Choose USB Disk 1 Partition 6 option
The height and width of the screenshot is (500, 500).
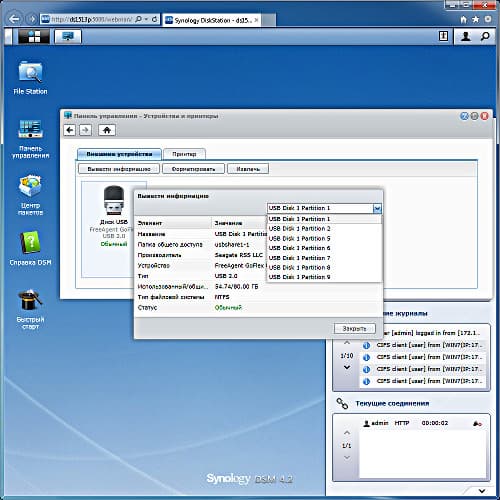[x=324, y=248]
